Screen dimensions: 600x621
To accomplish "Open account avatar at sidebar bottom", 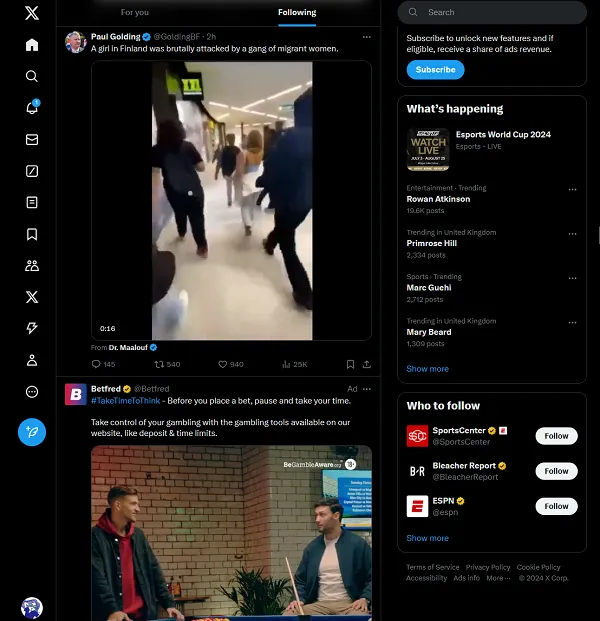I will tap(32, 608).
